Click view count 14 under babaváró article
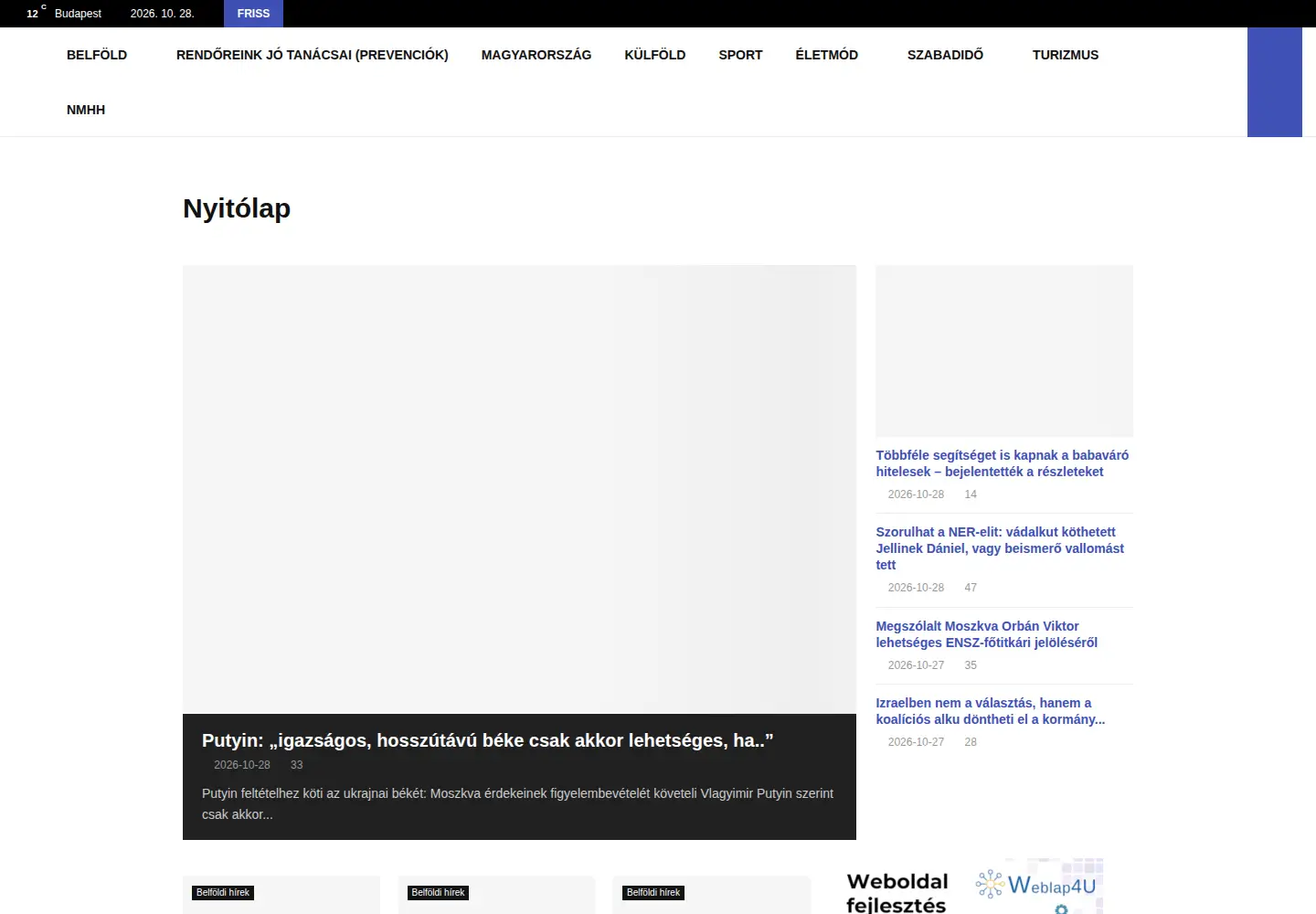This screenshot has height=914, width=1316. click(x=971, y=494)
